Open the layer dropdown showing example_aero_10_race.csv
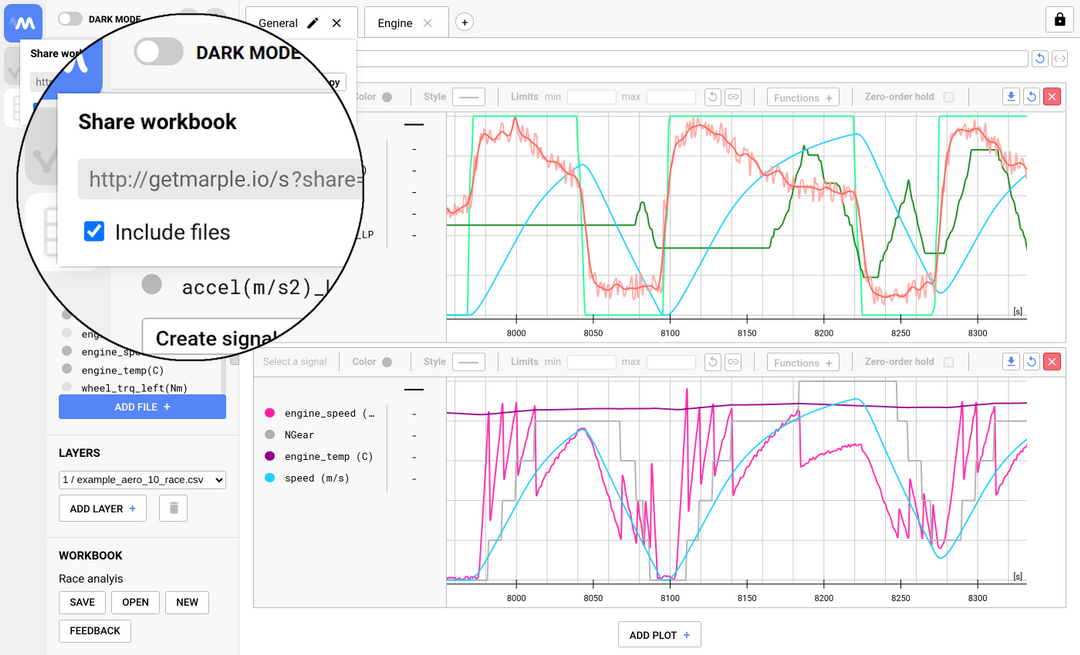 pyautogui.click(x=142, y=480)
